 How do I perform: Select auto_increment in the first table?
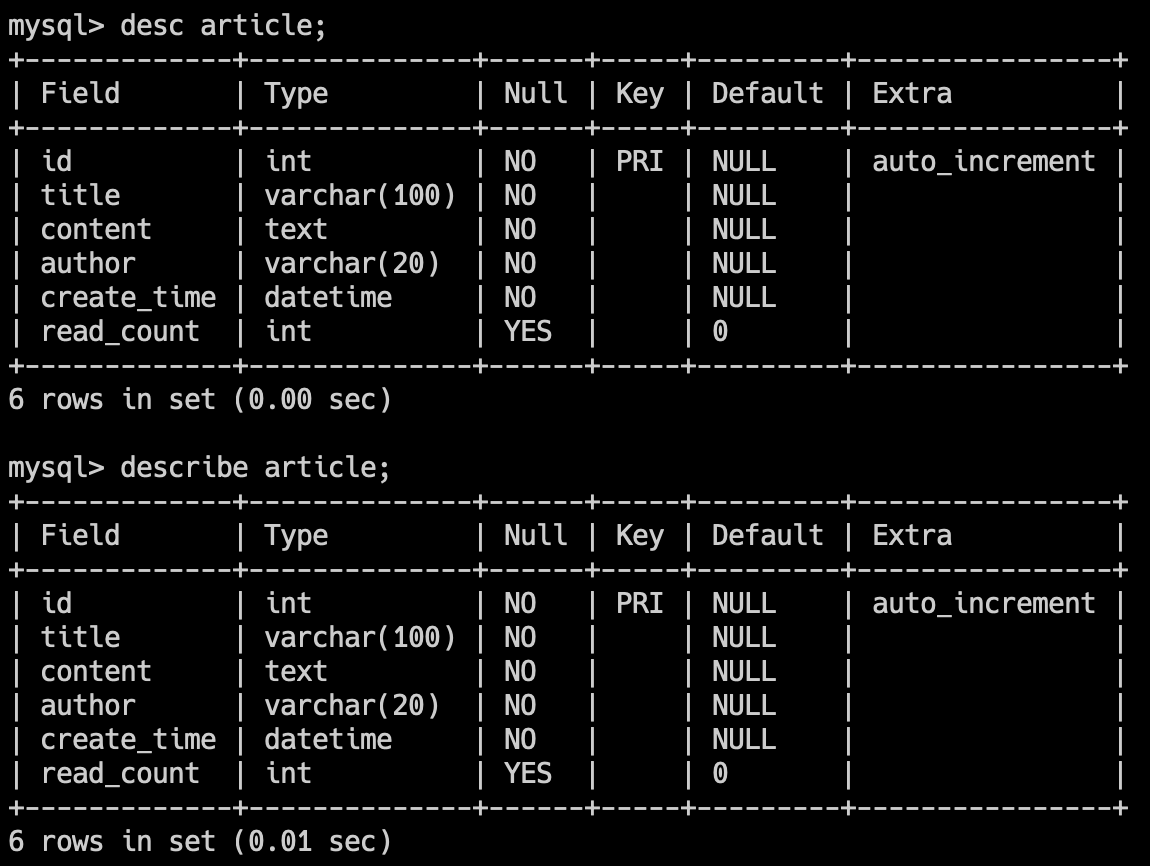coord(983,162)
